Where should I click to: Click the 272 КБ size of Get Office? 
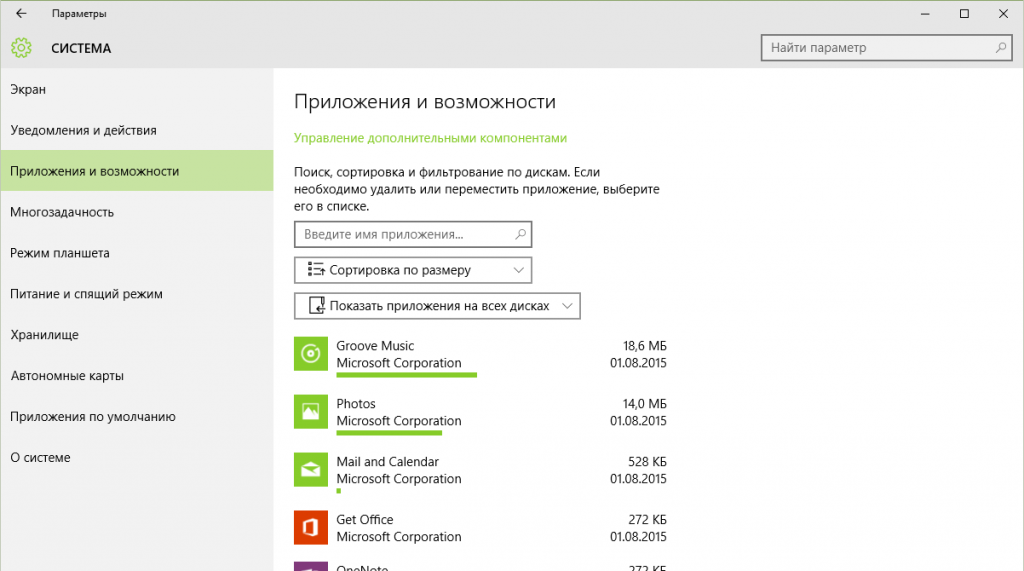pyautogui.click(x=647, y=519)
